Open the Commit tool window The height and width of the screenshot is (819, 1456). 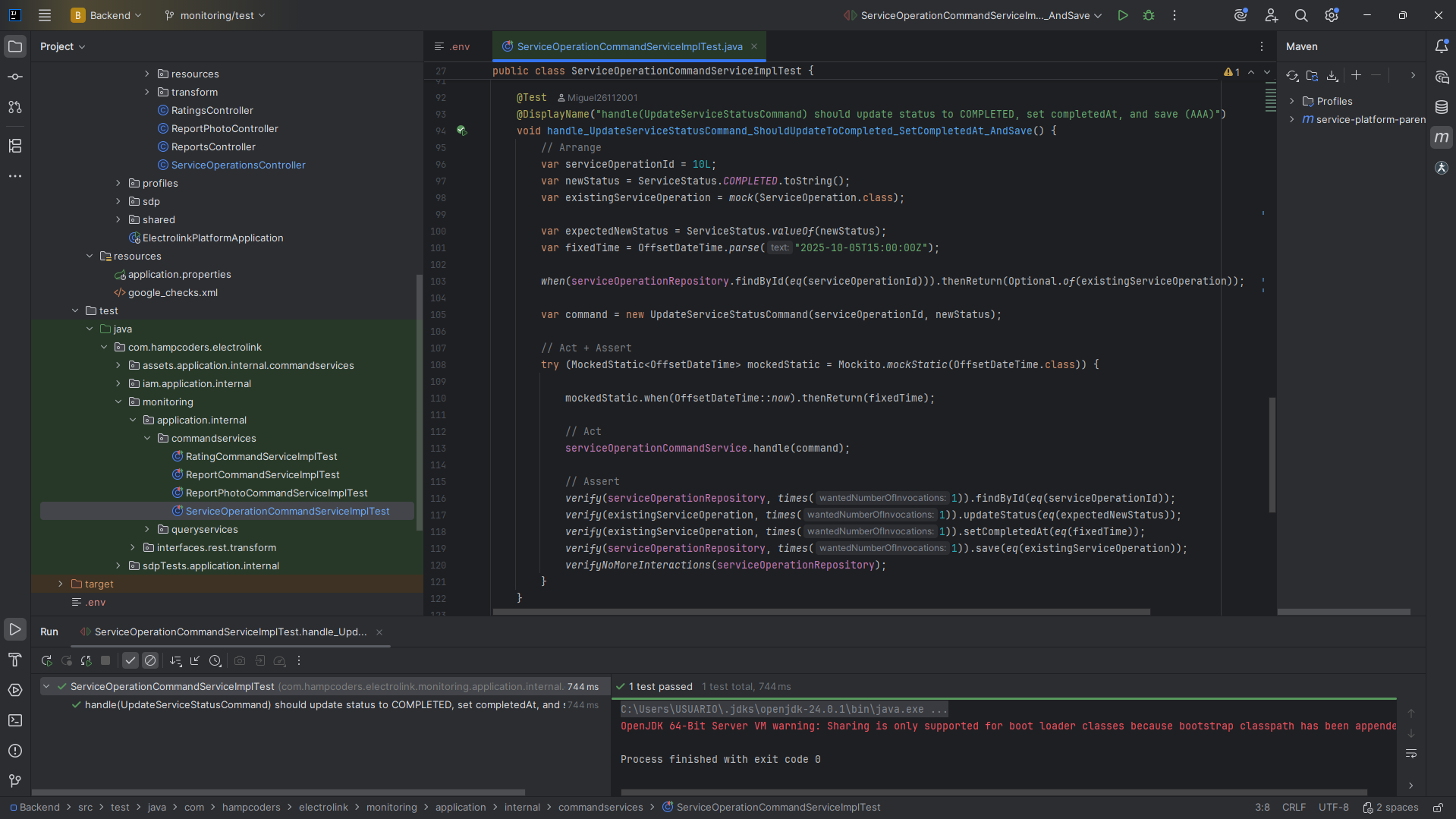click(x=15, y=77)
